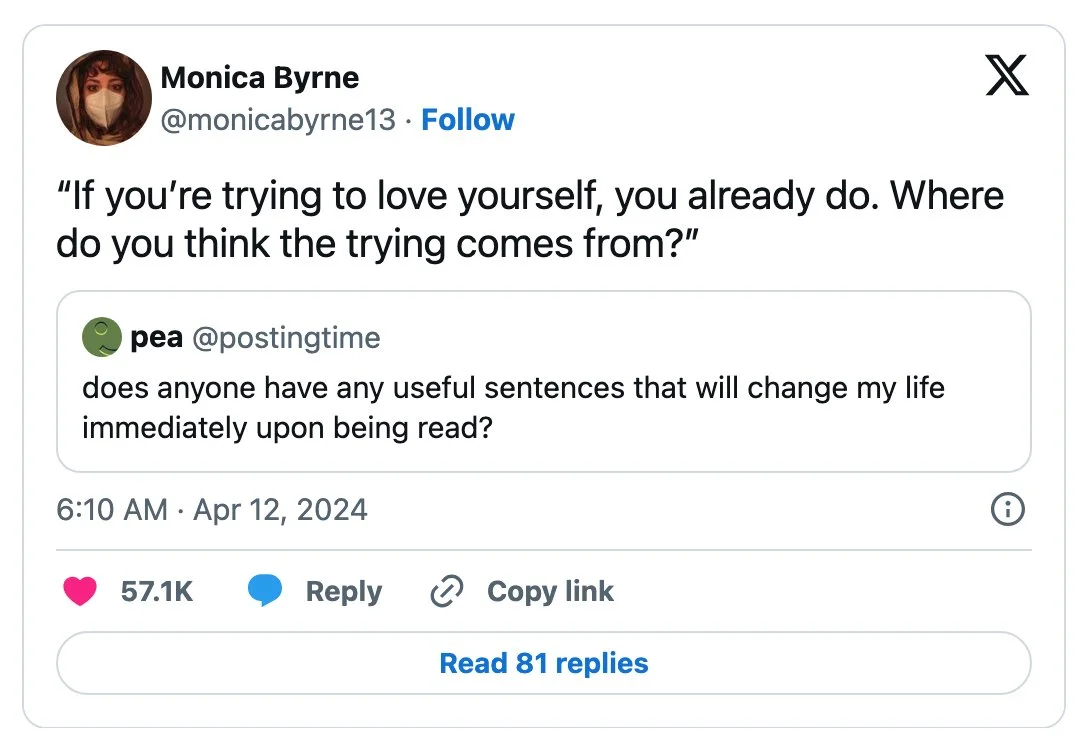1092x752 pixels.
Task: Click the Monica Byrne display name
Action: (x=260, y=77)
